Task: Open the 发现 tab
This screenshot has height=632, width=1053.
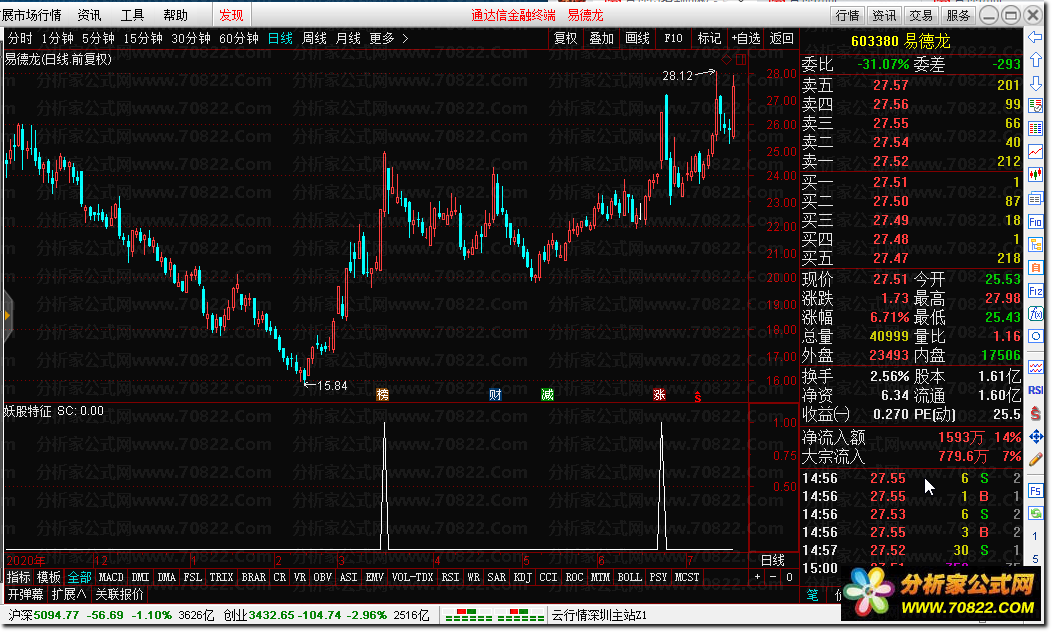Action: click(x=231, y=15)
